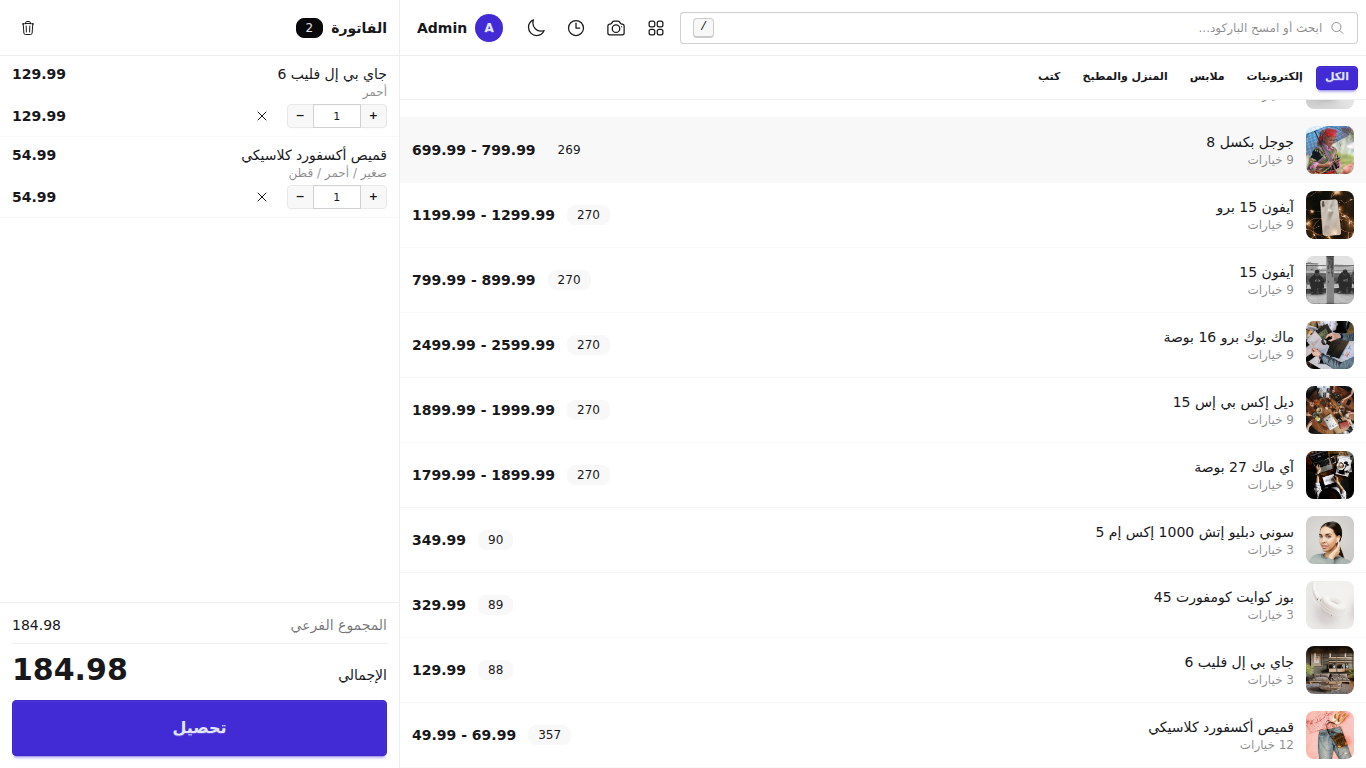Click the invoice item count badge 2
Screen dimensions: 1366x768
point(310,28)
